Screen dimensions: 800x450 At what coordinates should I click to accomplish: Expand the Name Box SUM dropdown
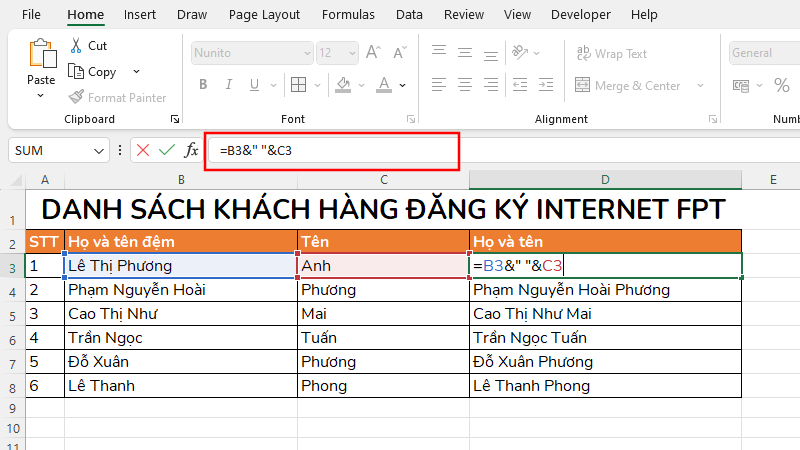click(98, 151)
